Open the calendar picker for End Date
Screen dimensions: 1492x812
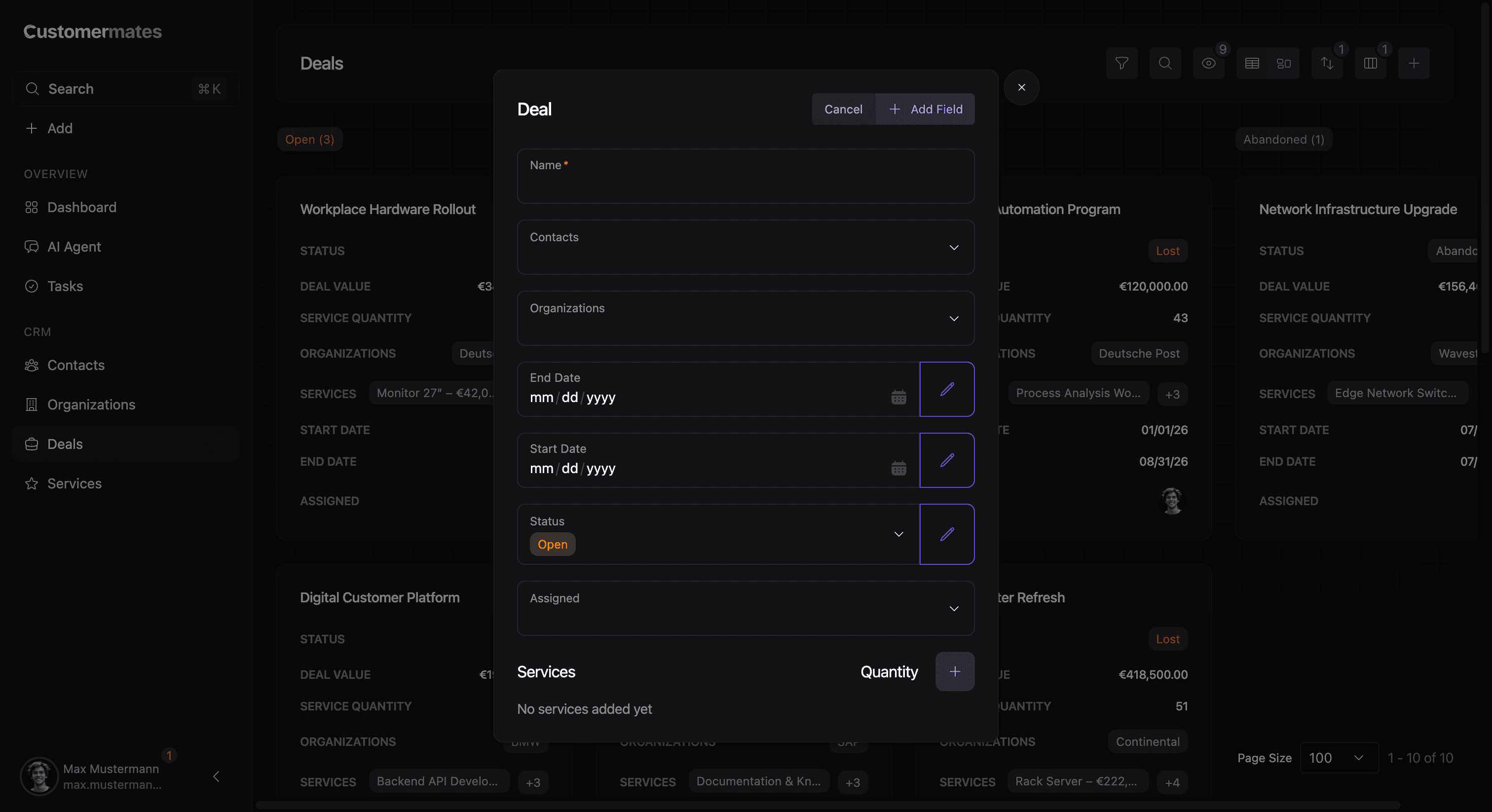pyautogui.click(x=898, y=397)
